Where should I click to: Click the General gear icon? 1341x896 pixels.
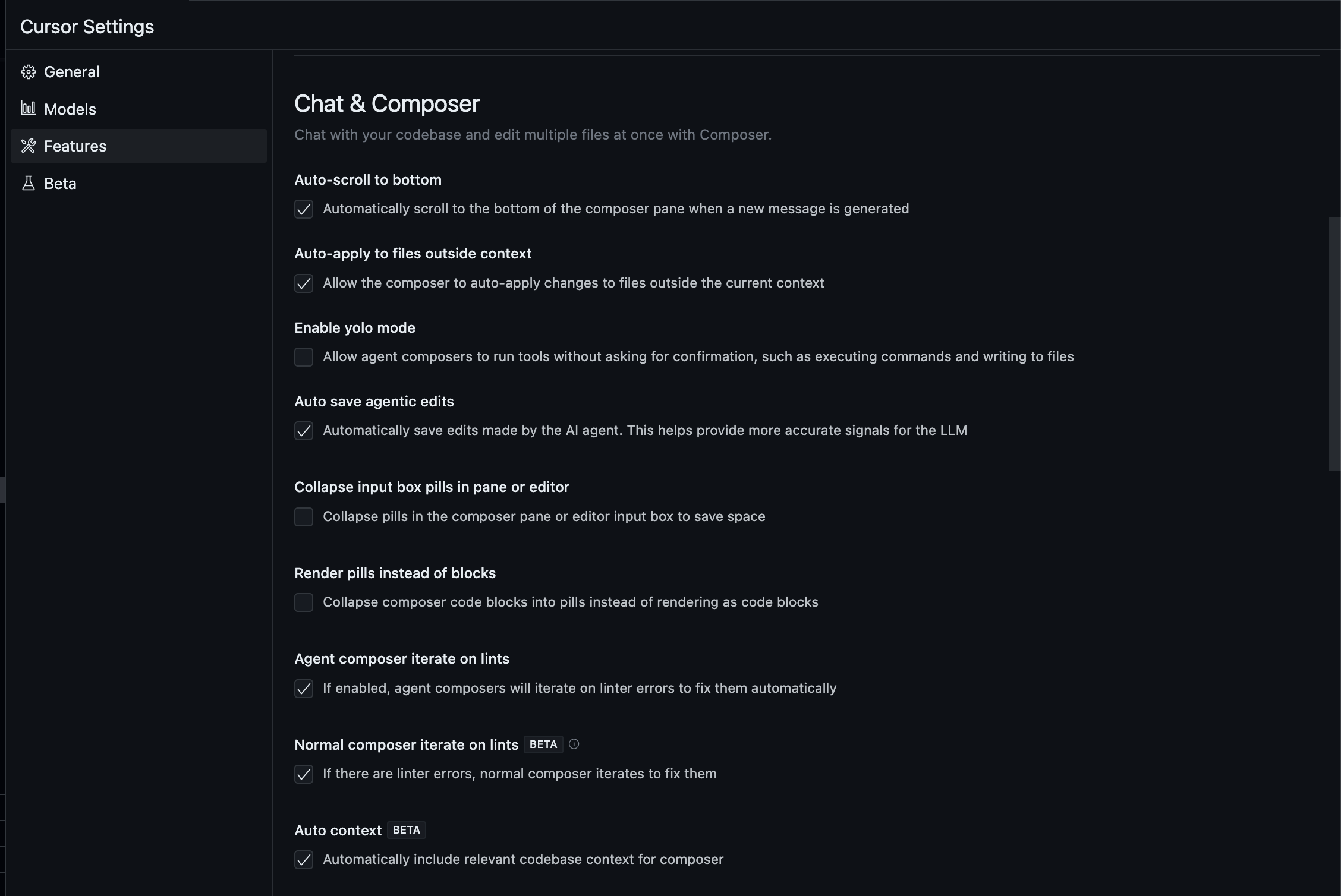[28, 72]
